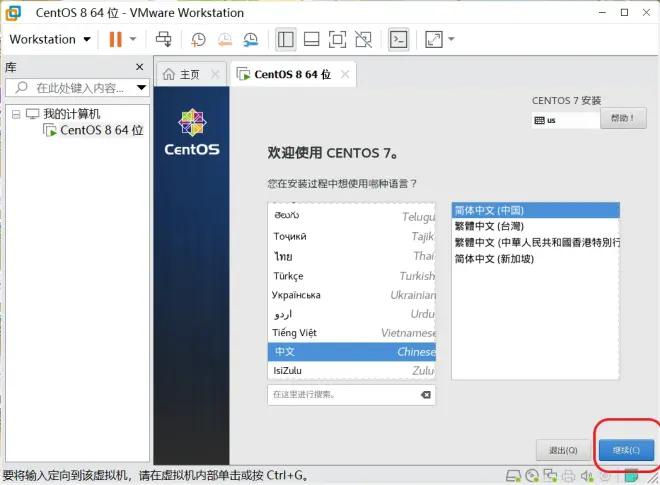Open the snapshot manager
The height and width of the screenshot is (485, 660).
(x=251, y=40)
